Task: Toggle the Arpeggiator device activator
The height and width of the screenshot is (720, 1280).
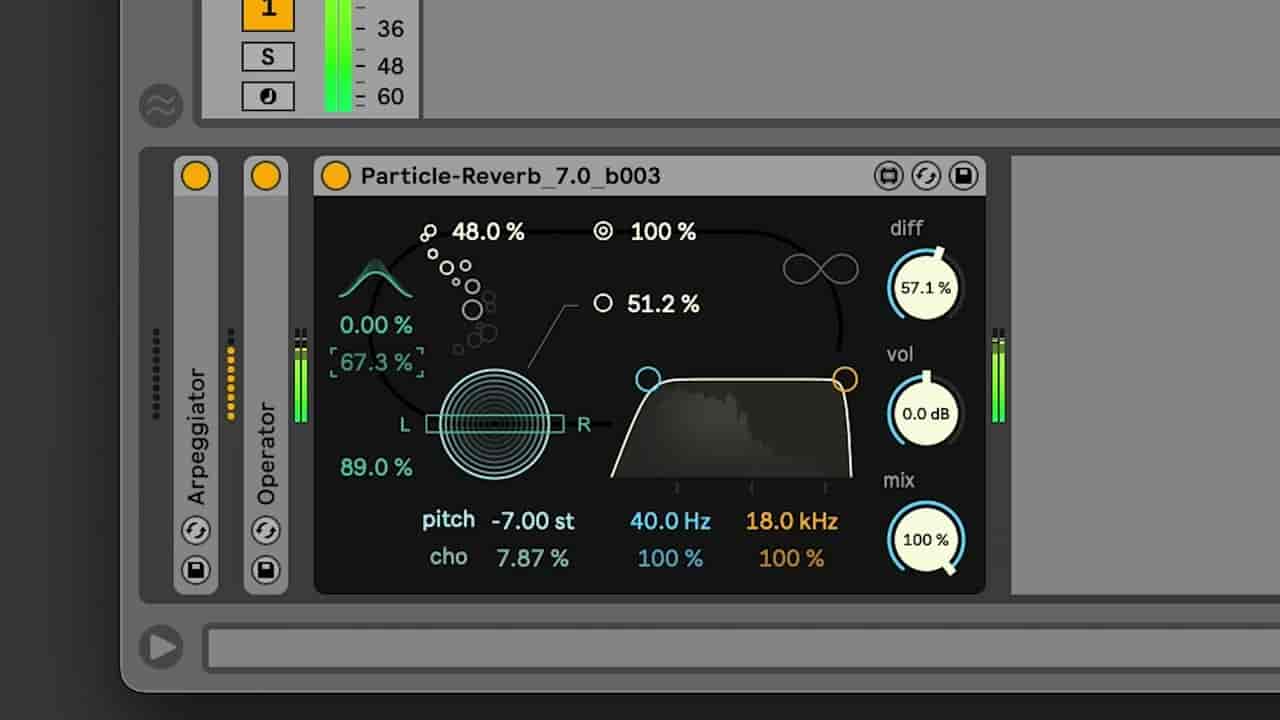Action: [x=196, y=176]
